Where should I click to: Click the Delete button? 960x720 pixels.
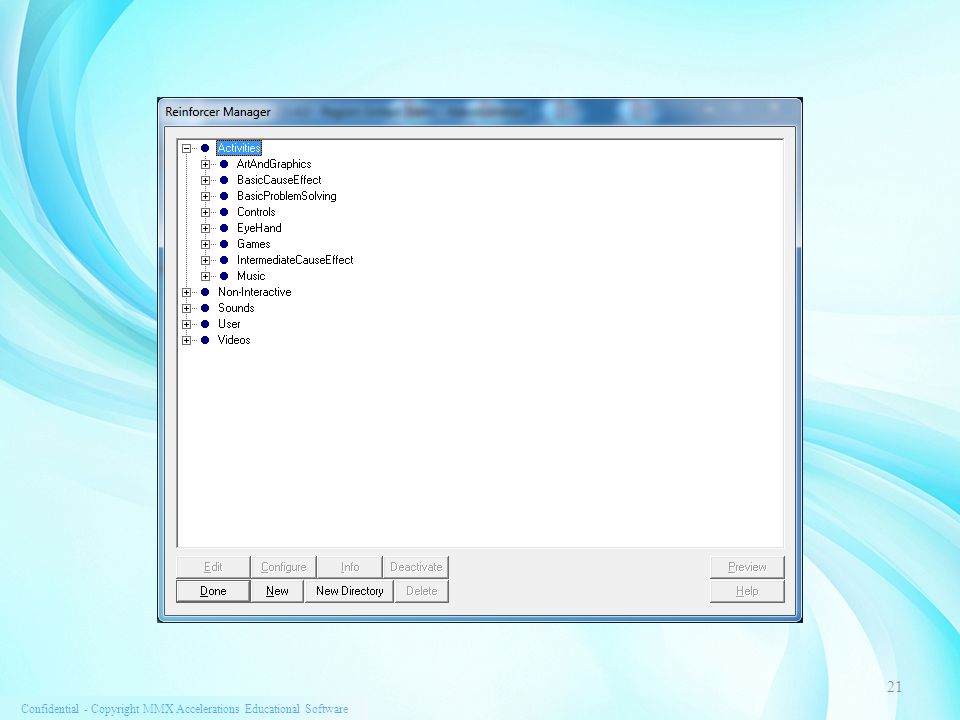tap(422, 591)
